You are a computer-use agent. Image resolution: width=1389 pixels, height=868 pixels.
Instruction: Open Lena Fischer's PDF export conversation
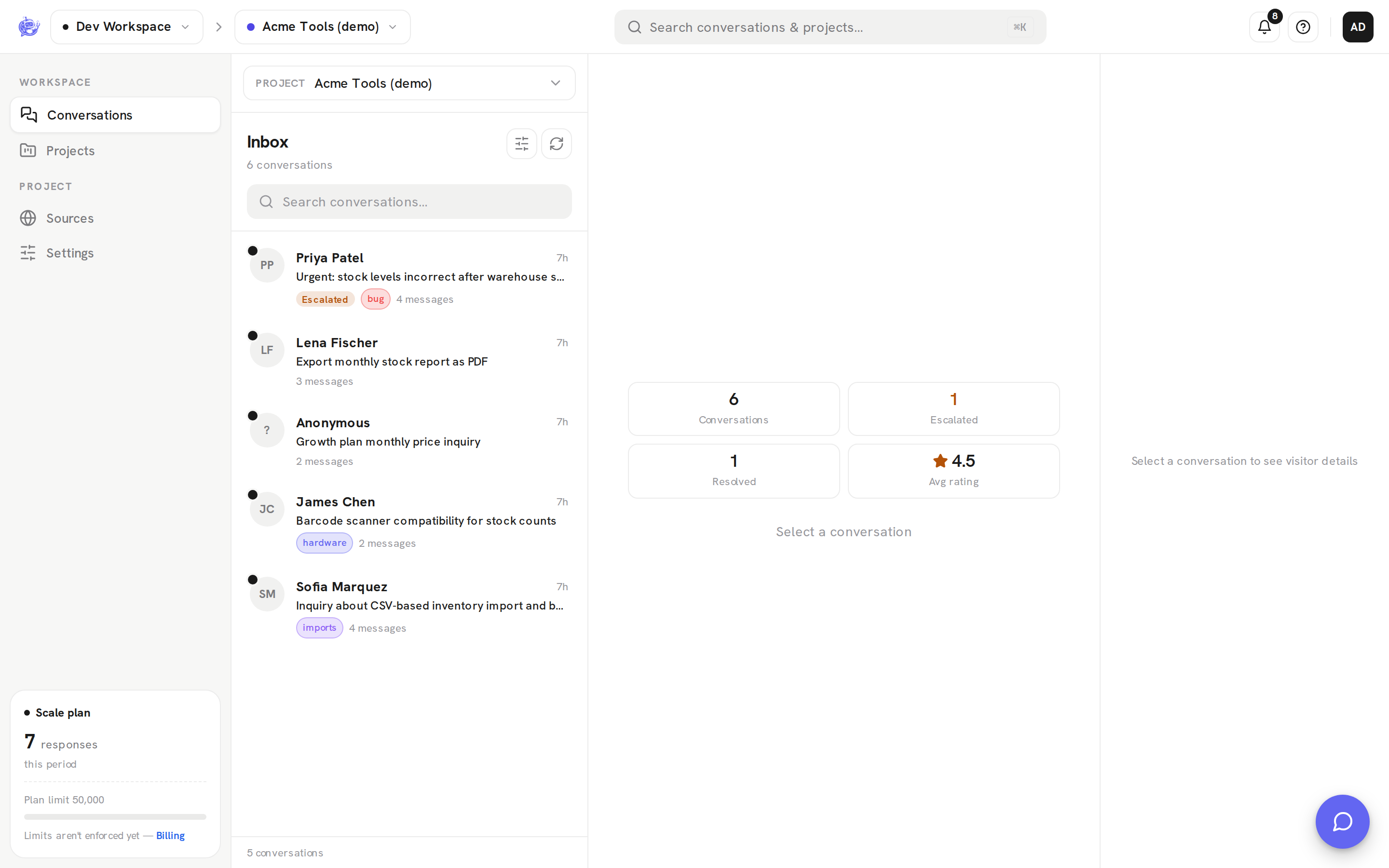click(x=409, y=362)
